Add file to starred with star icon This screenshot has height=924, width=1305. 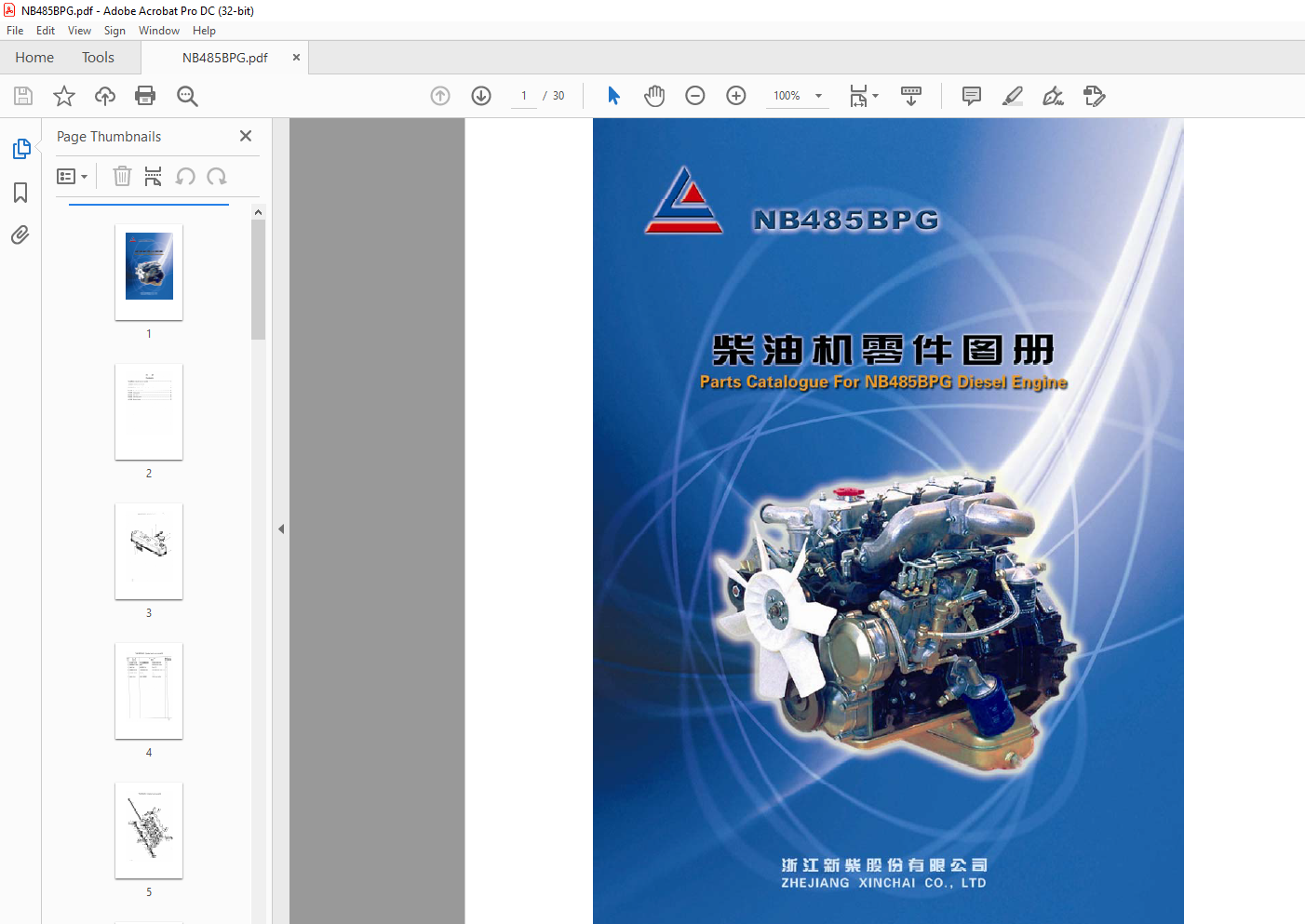pyautogui.click(x=64, y=96)
